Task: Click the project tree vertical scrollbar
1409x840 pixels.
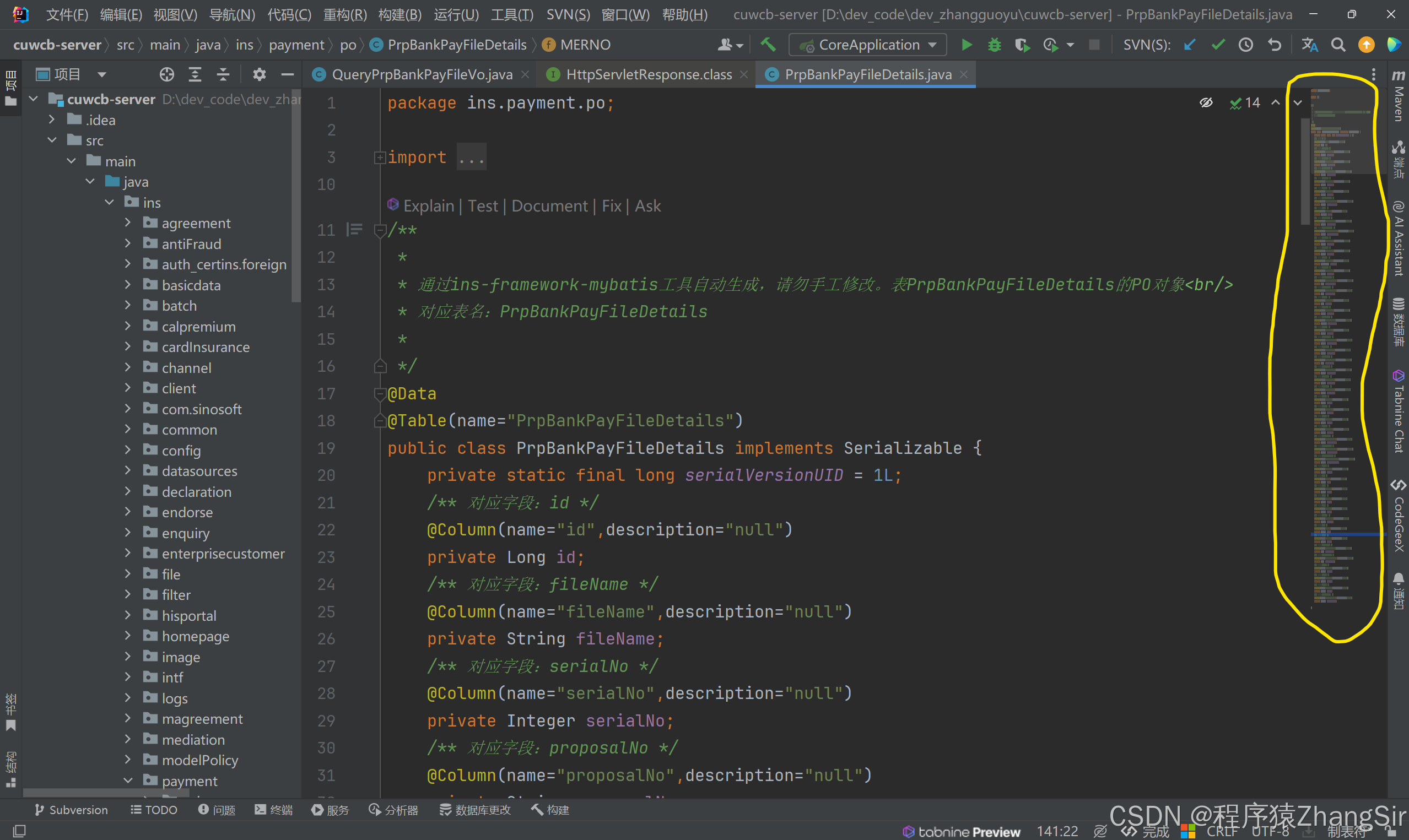Action: point(296,196)
